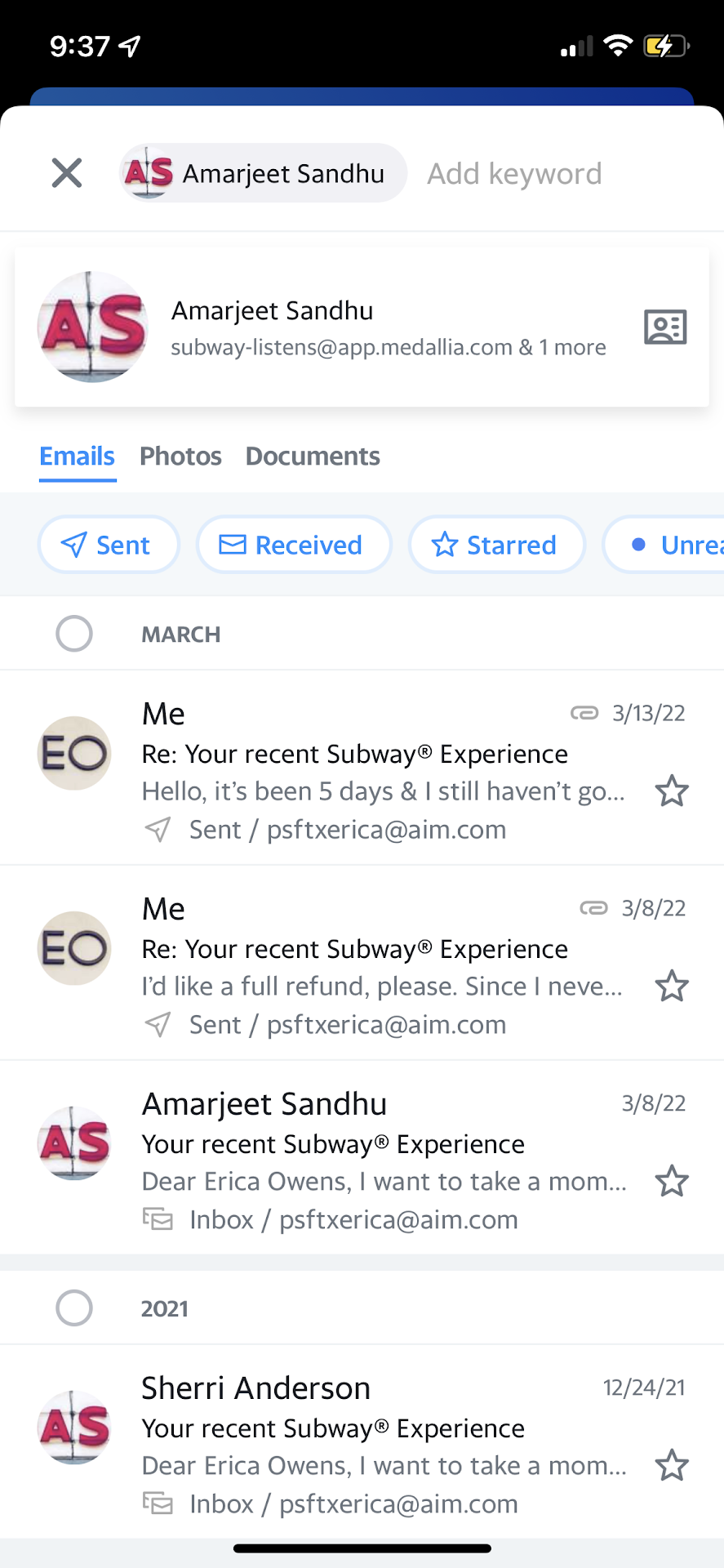Switch to the Documents tab

313,456
